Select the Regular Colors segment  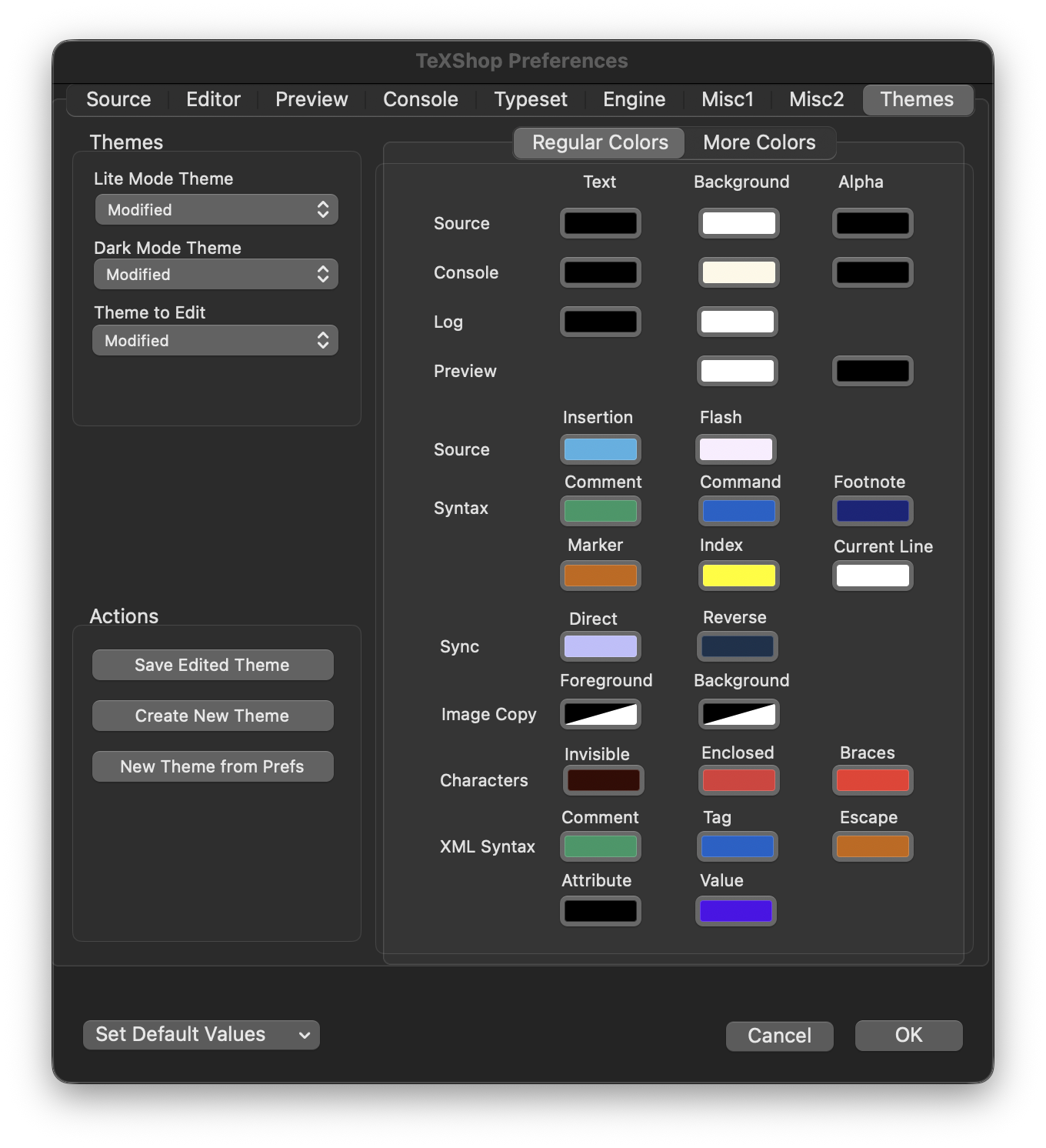pyautogui.click(x=600, y=143)
